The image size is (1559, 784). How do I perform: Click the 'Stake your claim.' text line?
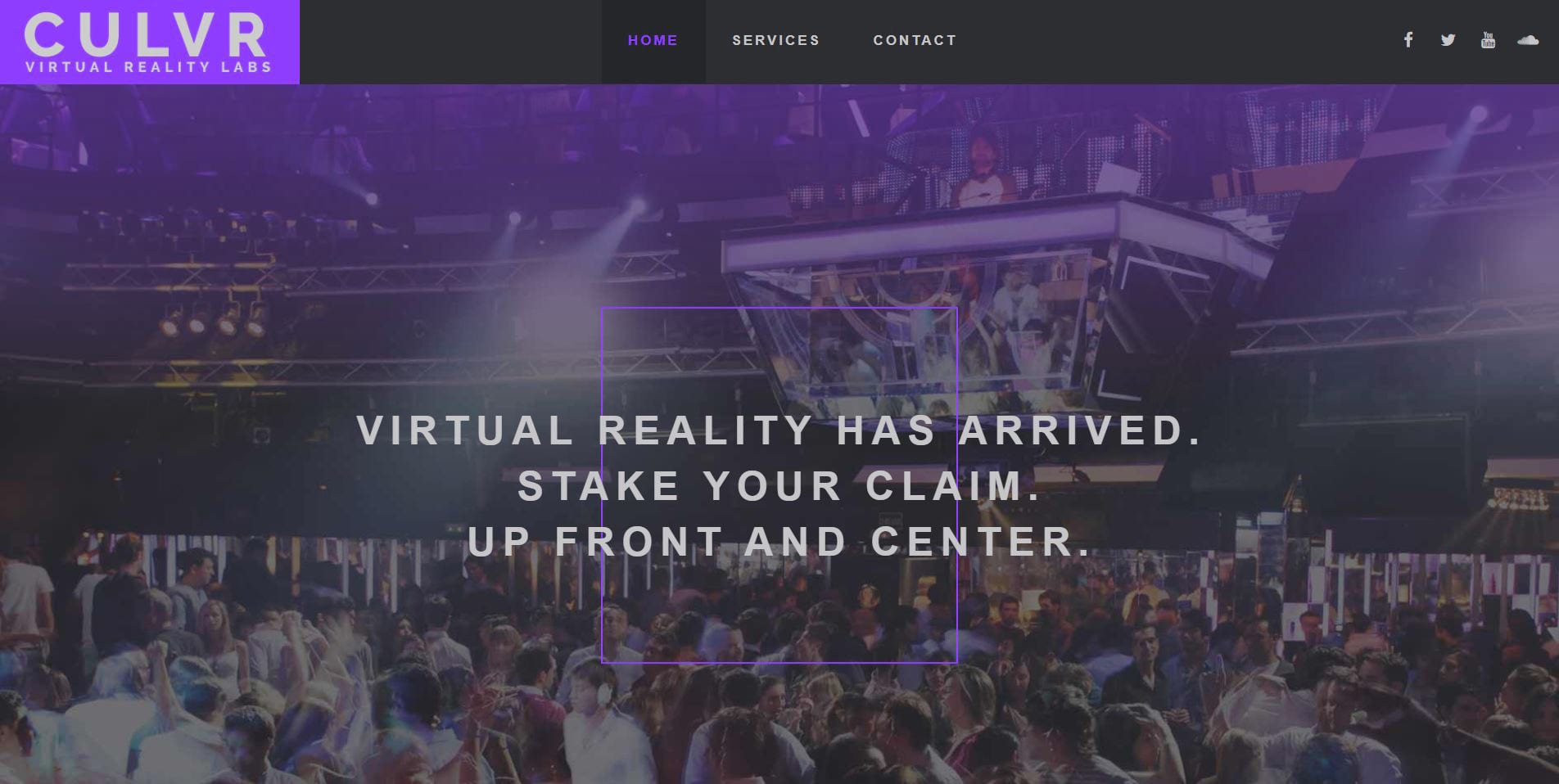(x=779, y=486)
